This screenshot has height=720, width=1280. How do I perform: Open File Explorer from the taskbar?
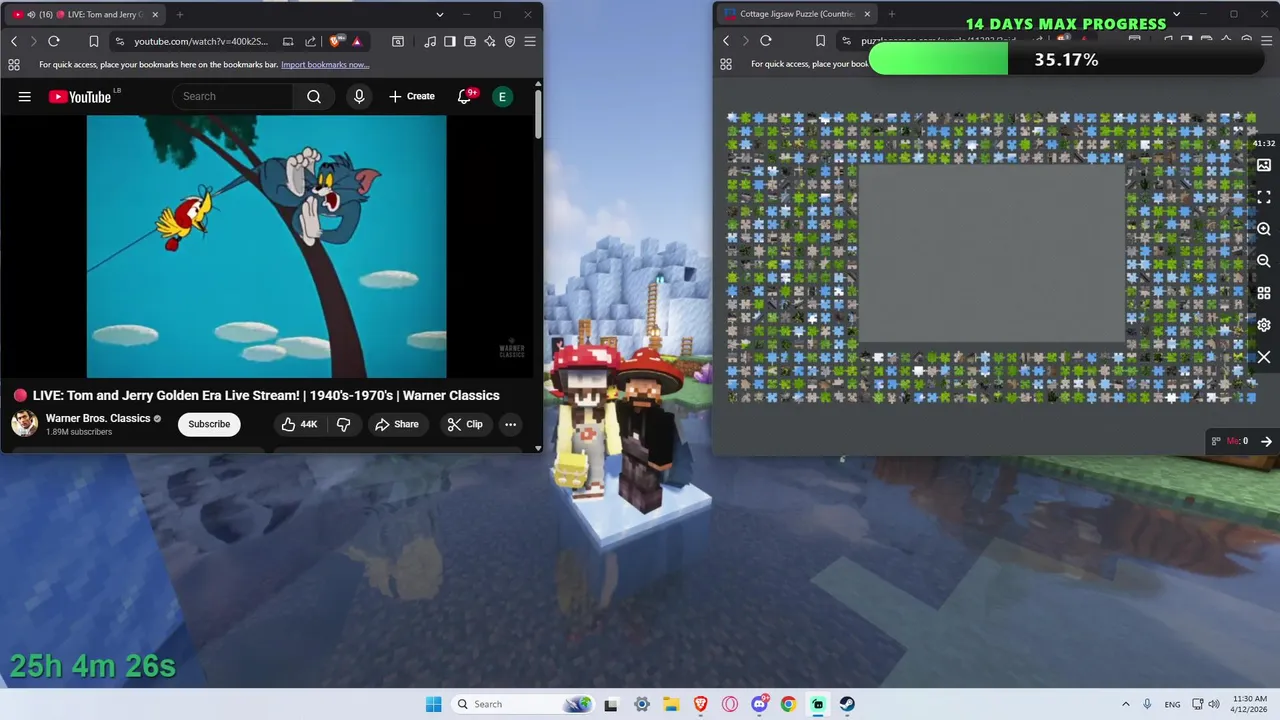pyautogui.click(x=671, y=704)
